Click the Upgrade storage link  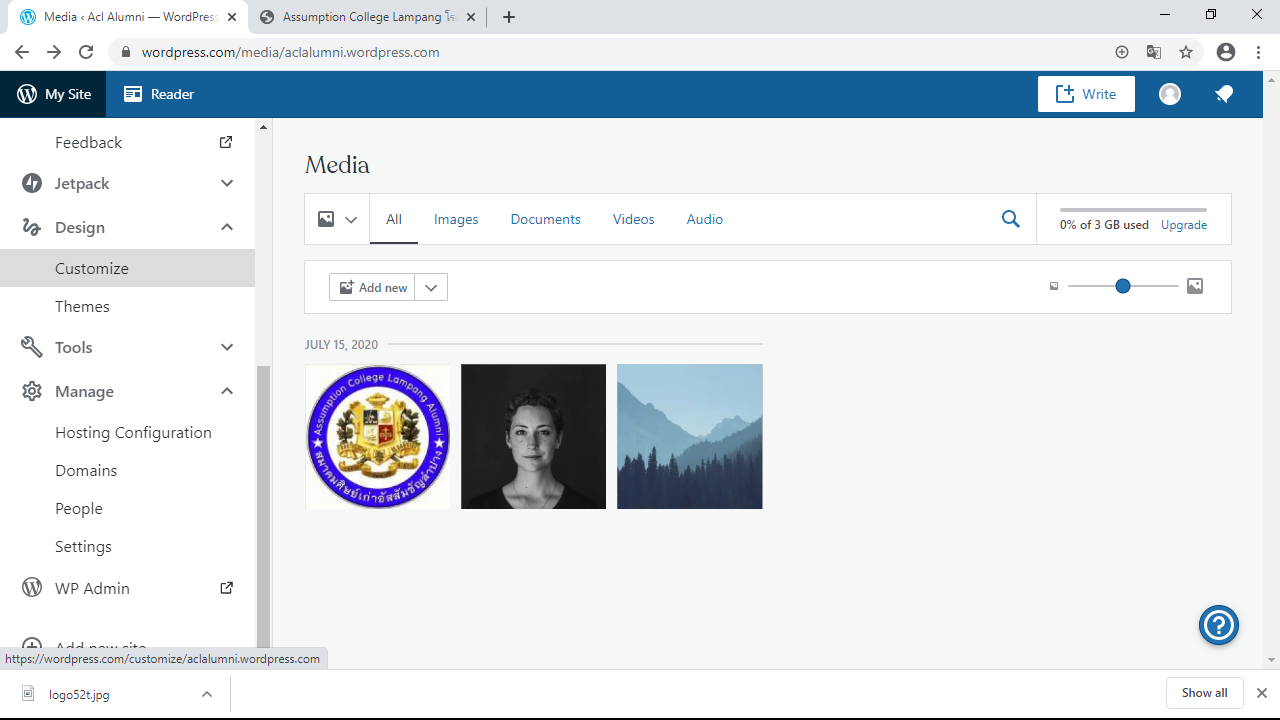point(1183,225)
